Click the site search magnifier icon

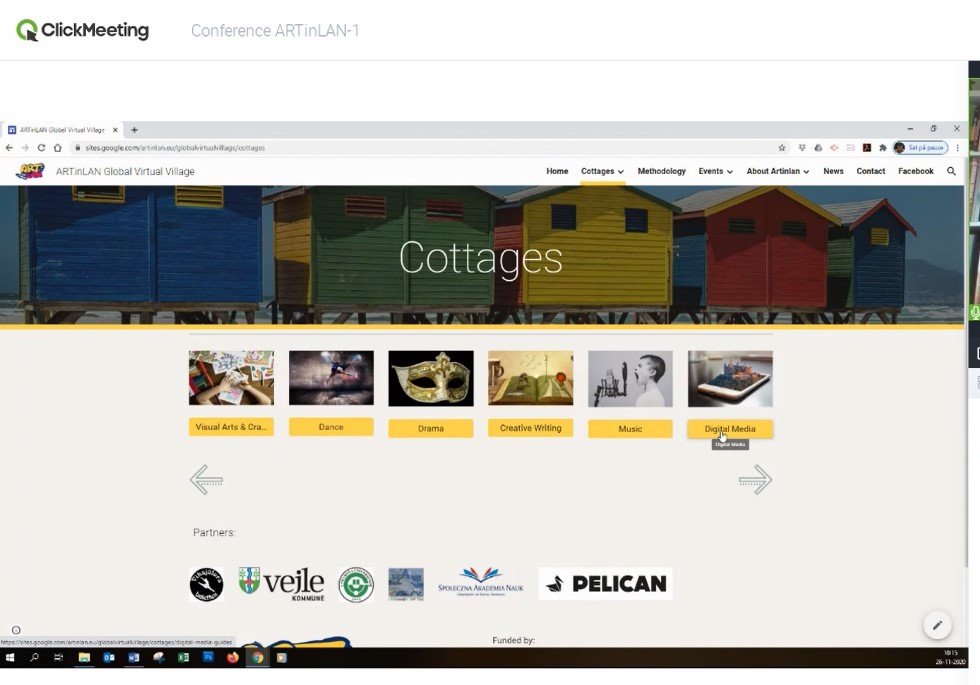(x=951, y=171)
